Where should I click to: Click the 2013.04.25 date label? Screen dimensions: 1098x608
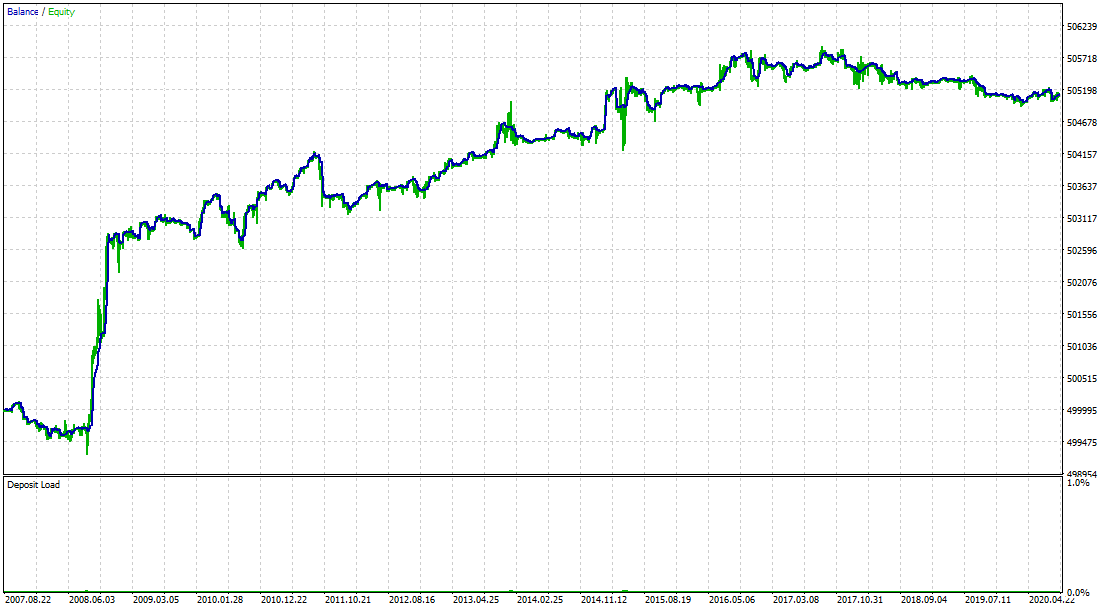(476, 600)
